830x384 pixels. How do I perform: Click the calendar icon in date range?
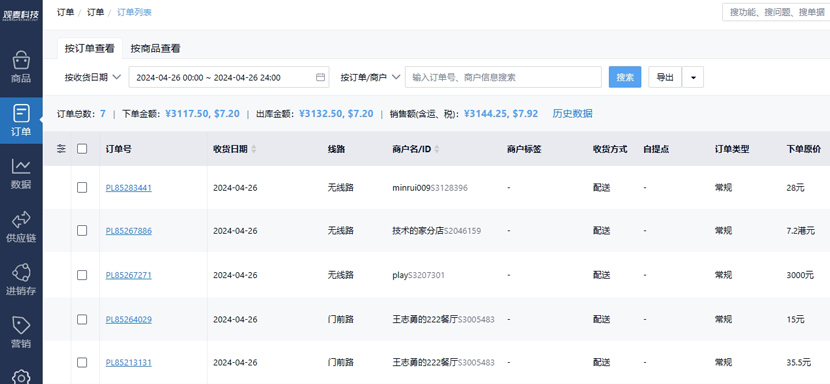pyautogui.click(x=320, y=77)
